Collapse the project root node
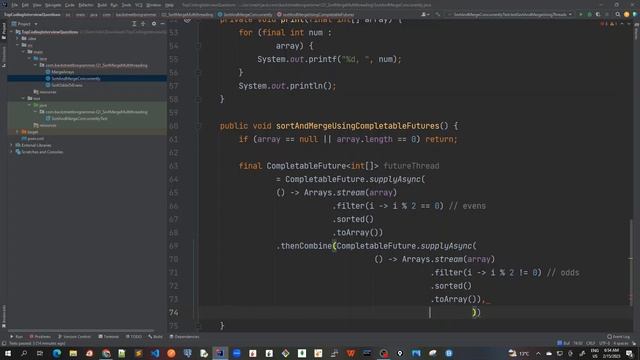The image size is (640, 360). [11, 32]
